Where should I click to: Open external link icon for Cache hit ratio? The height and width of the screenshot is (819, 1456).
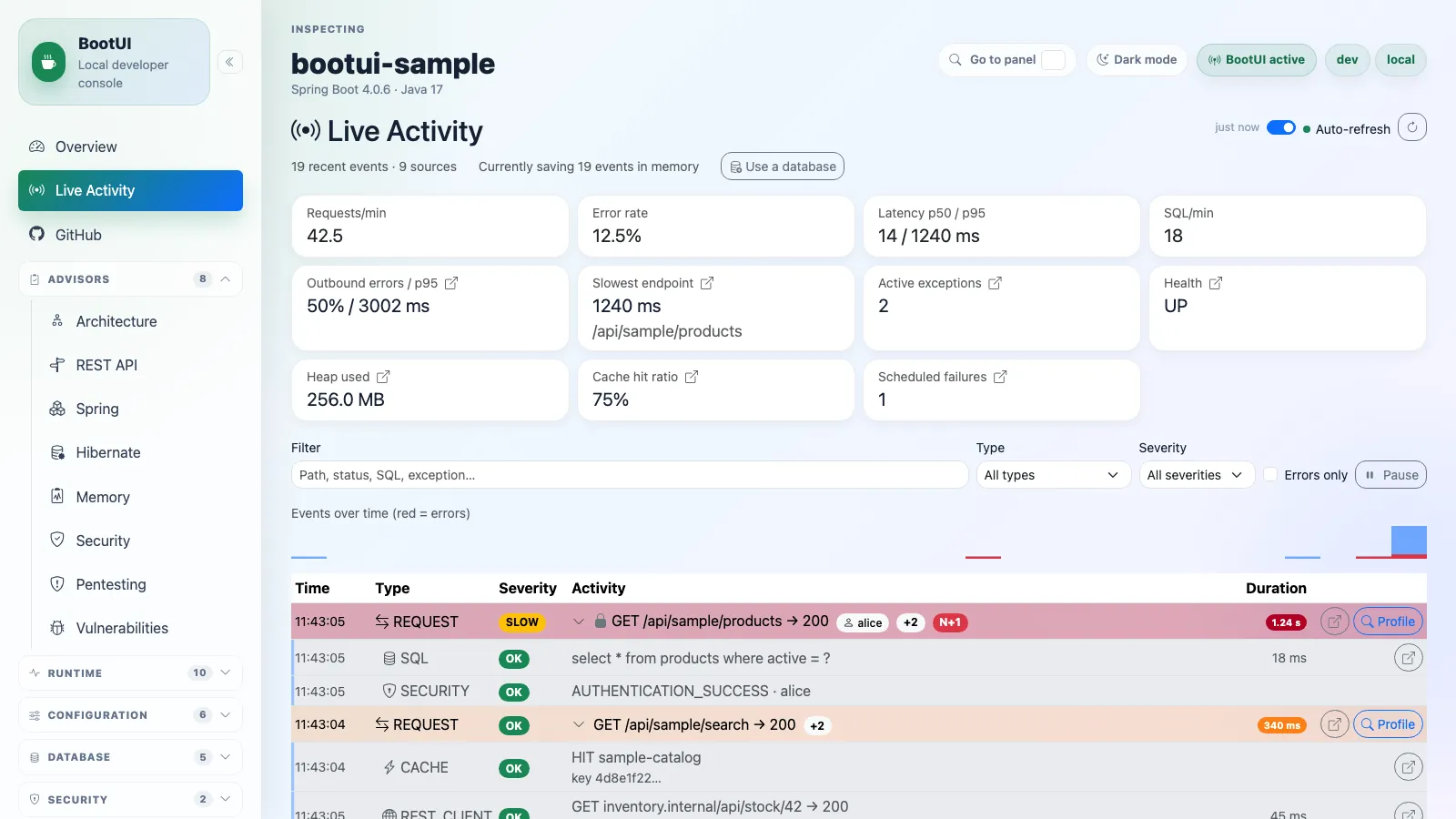(692, 377)
